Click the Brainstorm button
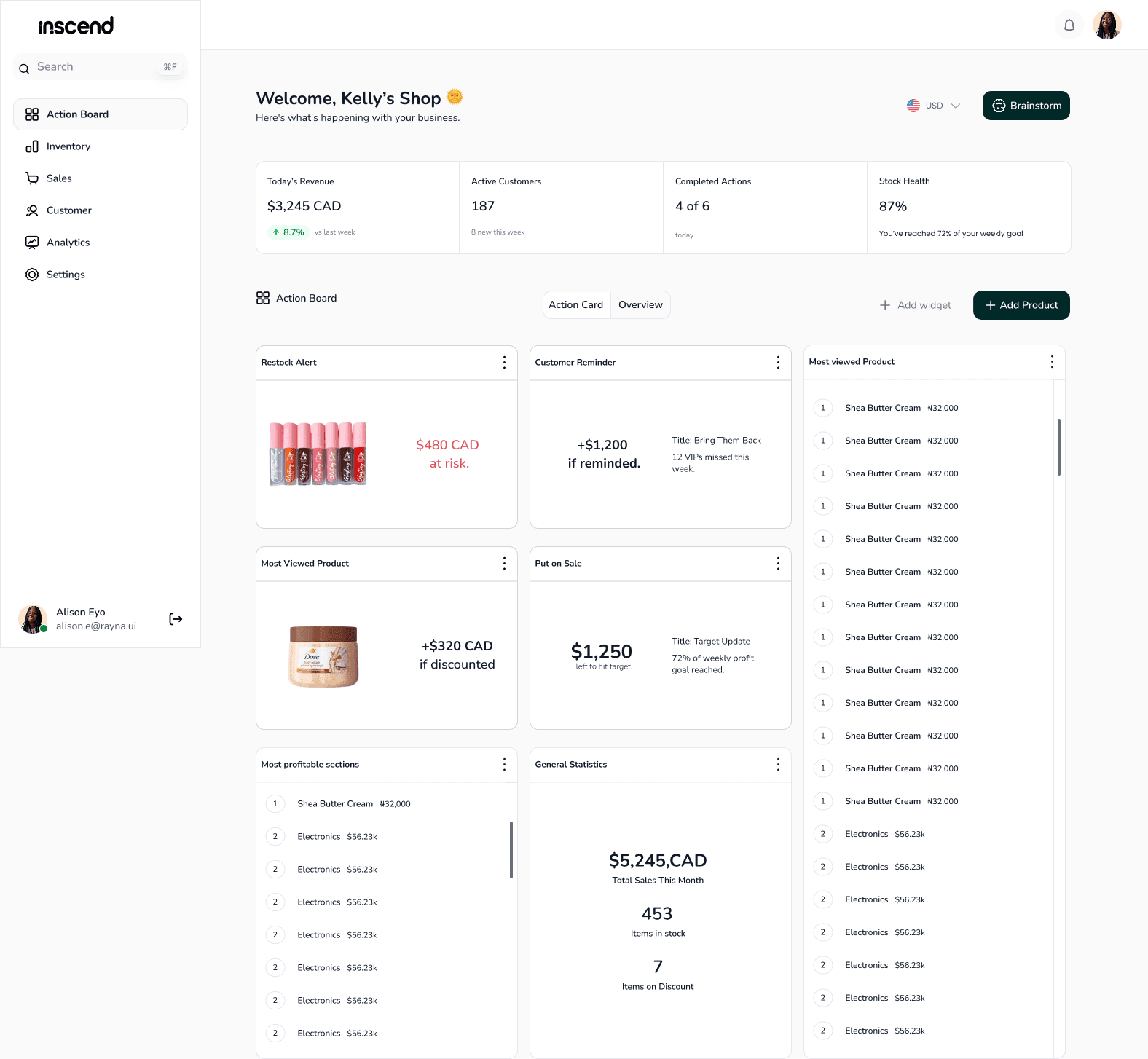Viewport: 1148px width, 1059px height. (x=1026, y=106)
